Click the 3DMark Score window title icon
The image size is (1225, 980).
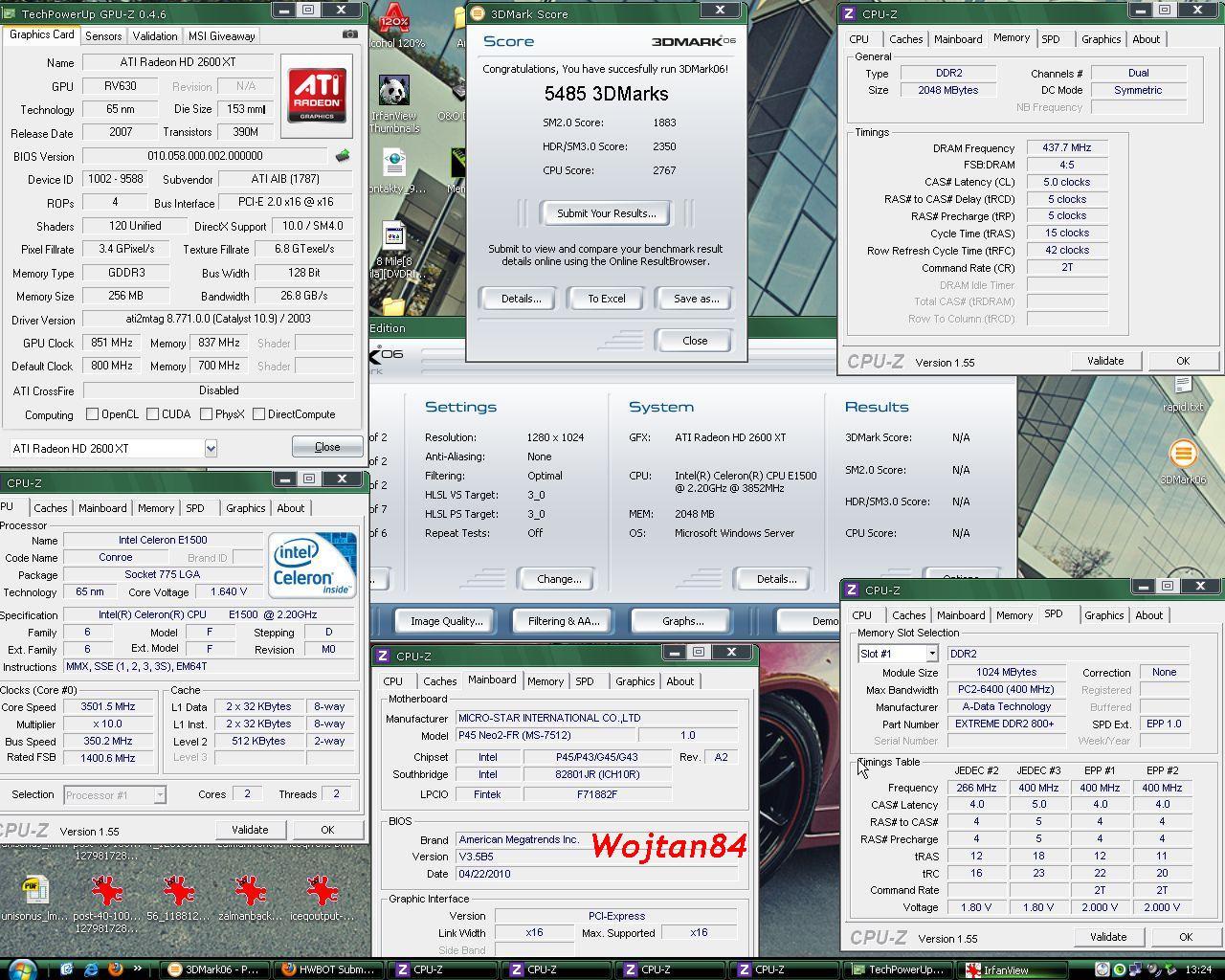pyautogui.click(x=479, y=13)
